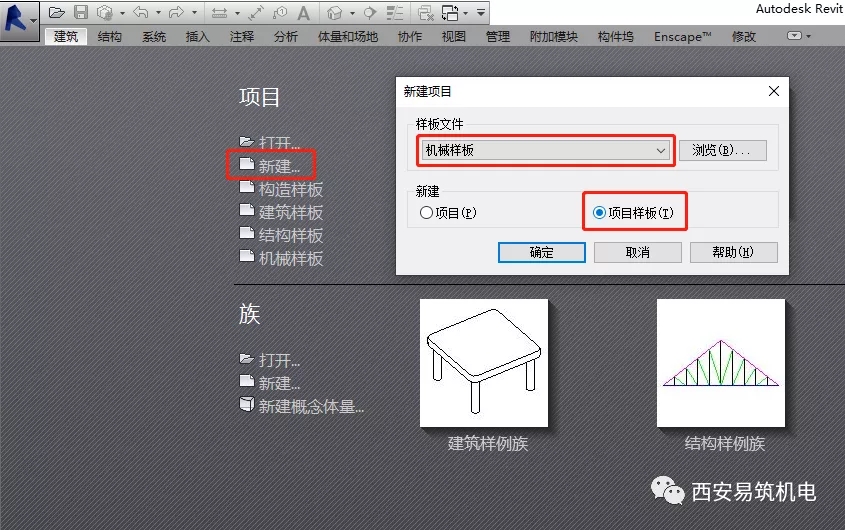
Task: Click the 帮助(H) button
Action: click(x=733, y=252)
